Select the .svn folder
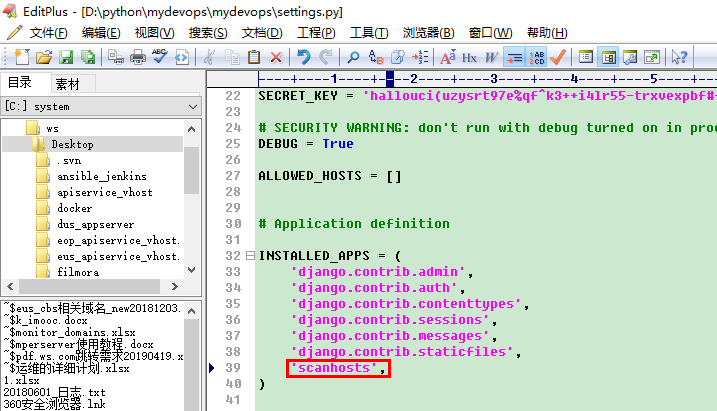Screen dimensions: 717x411 [x=69, y=160]
